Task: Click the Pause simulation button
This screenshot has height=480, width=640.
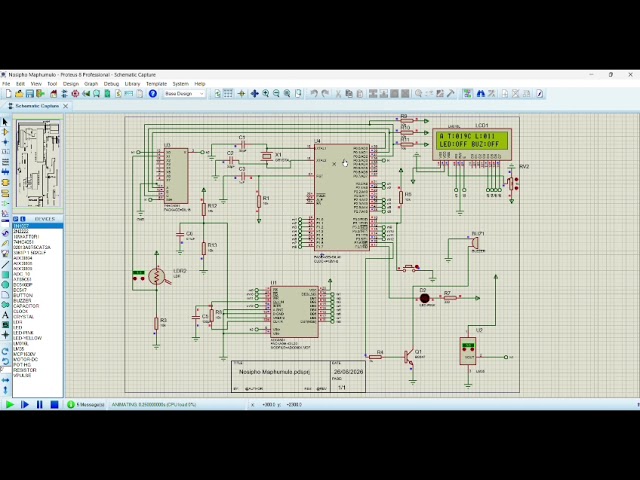Action: 40,404
